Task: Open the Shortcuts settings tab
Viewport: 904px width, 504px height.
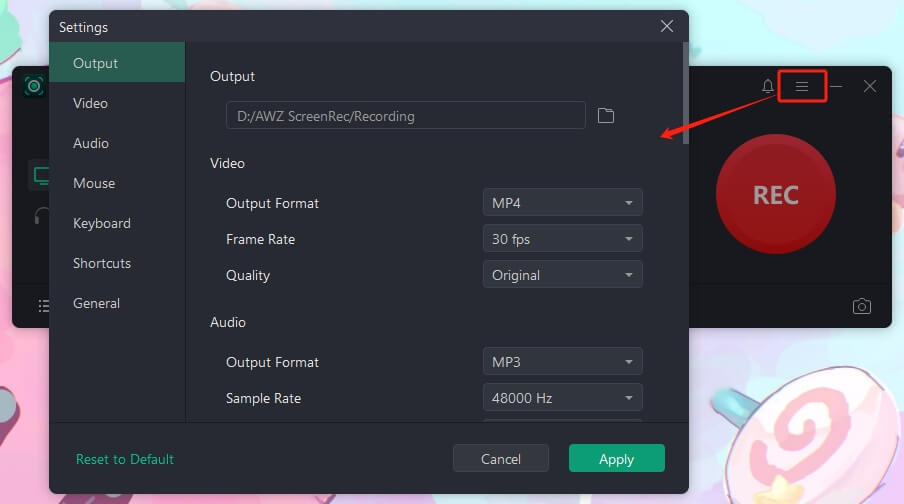Action: 102,263
